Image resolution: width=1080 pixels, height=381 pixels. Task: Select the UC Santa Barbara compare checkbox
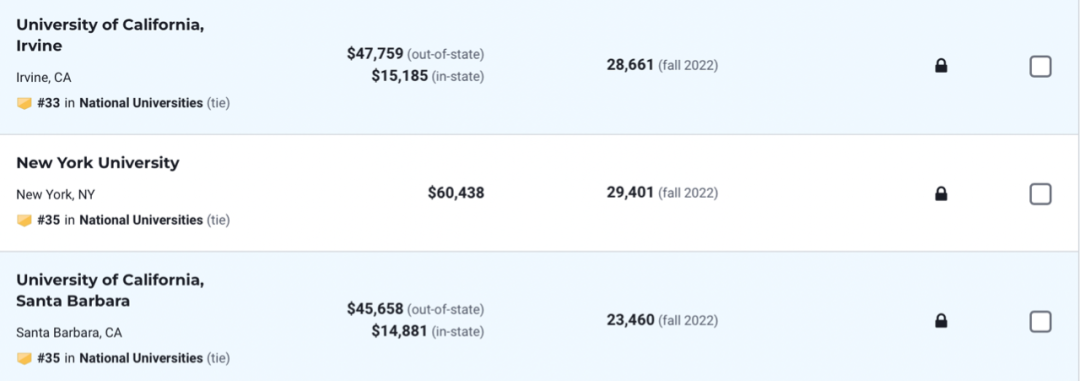tap(1040, 322)
